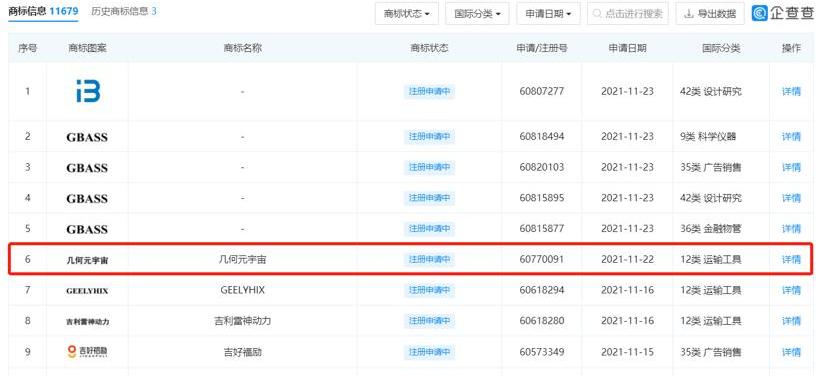Click the 几何元宇宙 trademark image

pos(87,260)
